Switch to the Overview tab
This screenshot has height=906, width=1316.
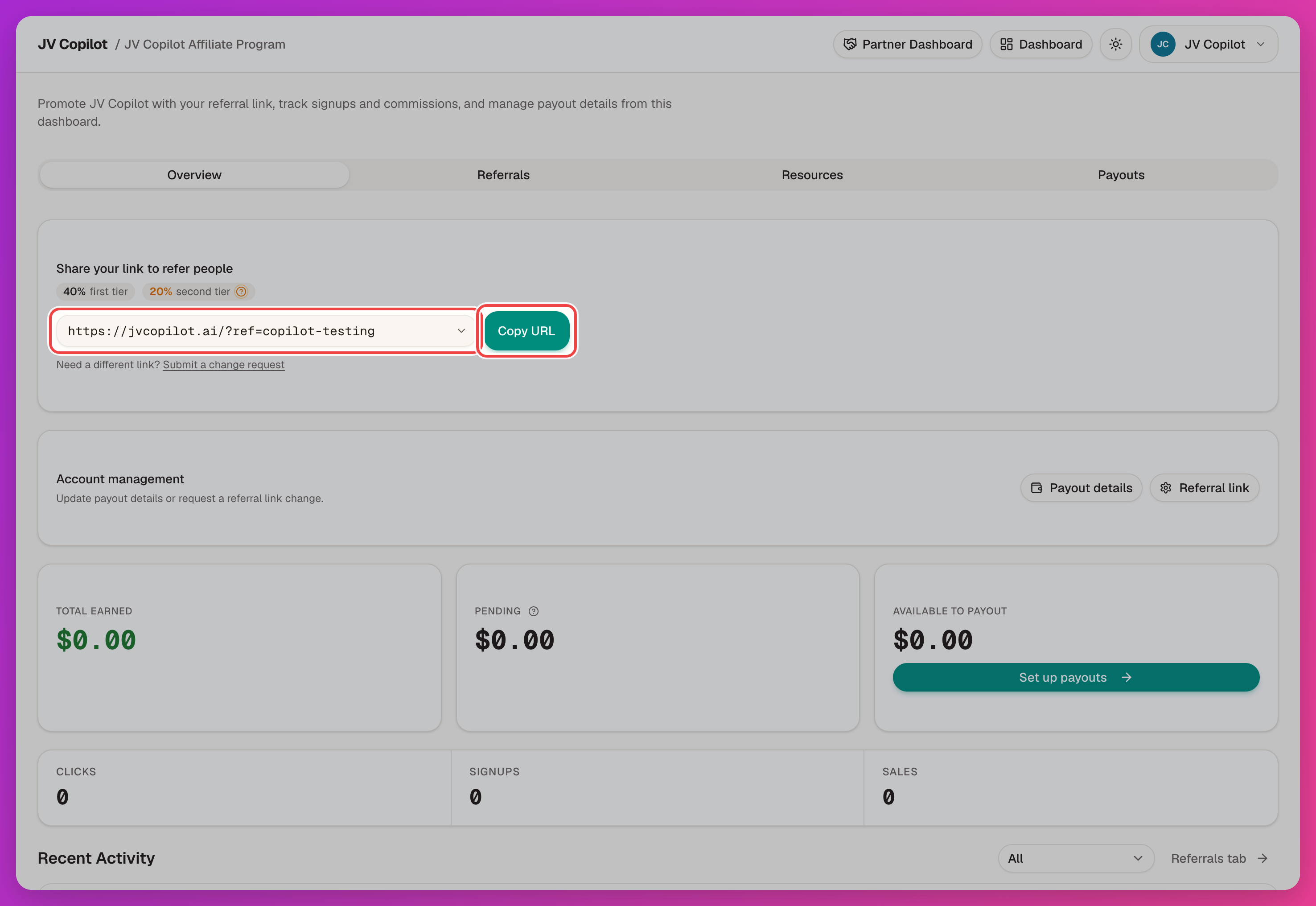pyautogui.click(x=194, y=175)
